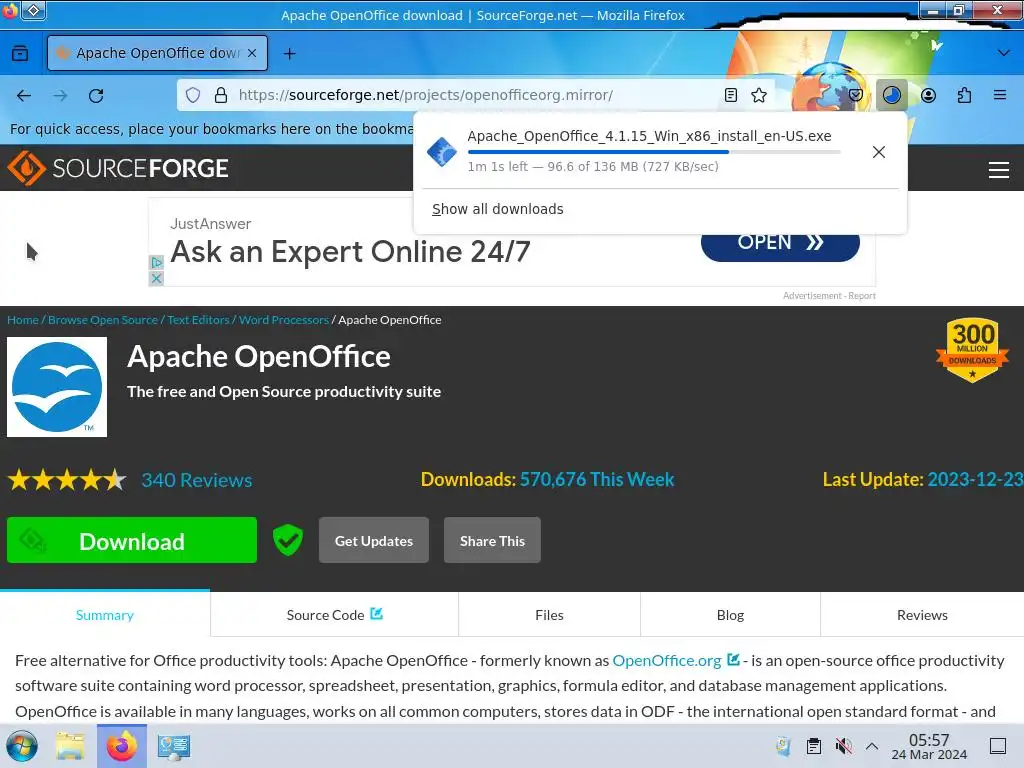Click the forward navigation arrow

point(60,95)
